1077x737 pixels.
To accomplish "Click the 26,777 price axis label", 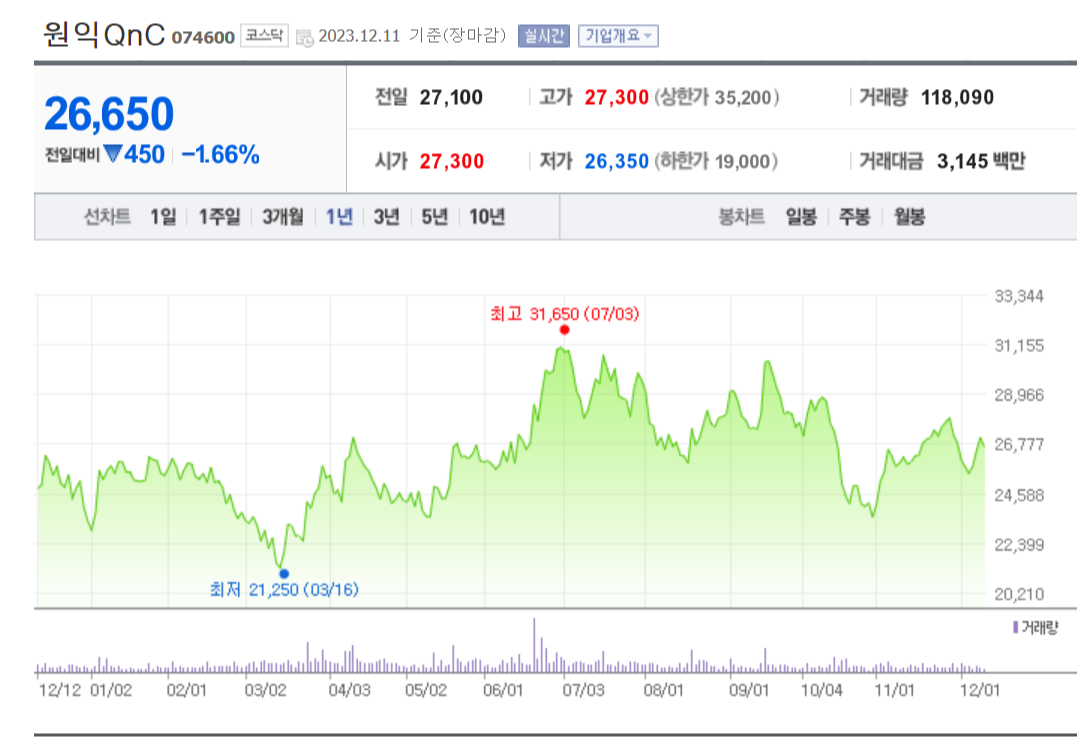I will pyautogui.click(x=1019, y=444).
